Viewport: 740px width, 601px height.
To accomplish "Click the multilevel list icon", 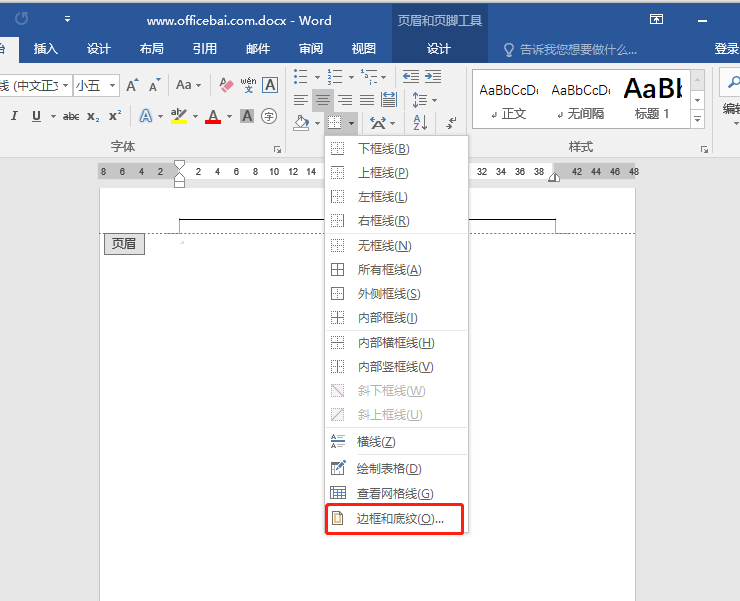I will pyautogui.click(x=369, y=76).
